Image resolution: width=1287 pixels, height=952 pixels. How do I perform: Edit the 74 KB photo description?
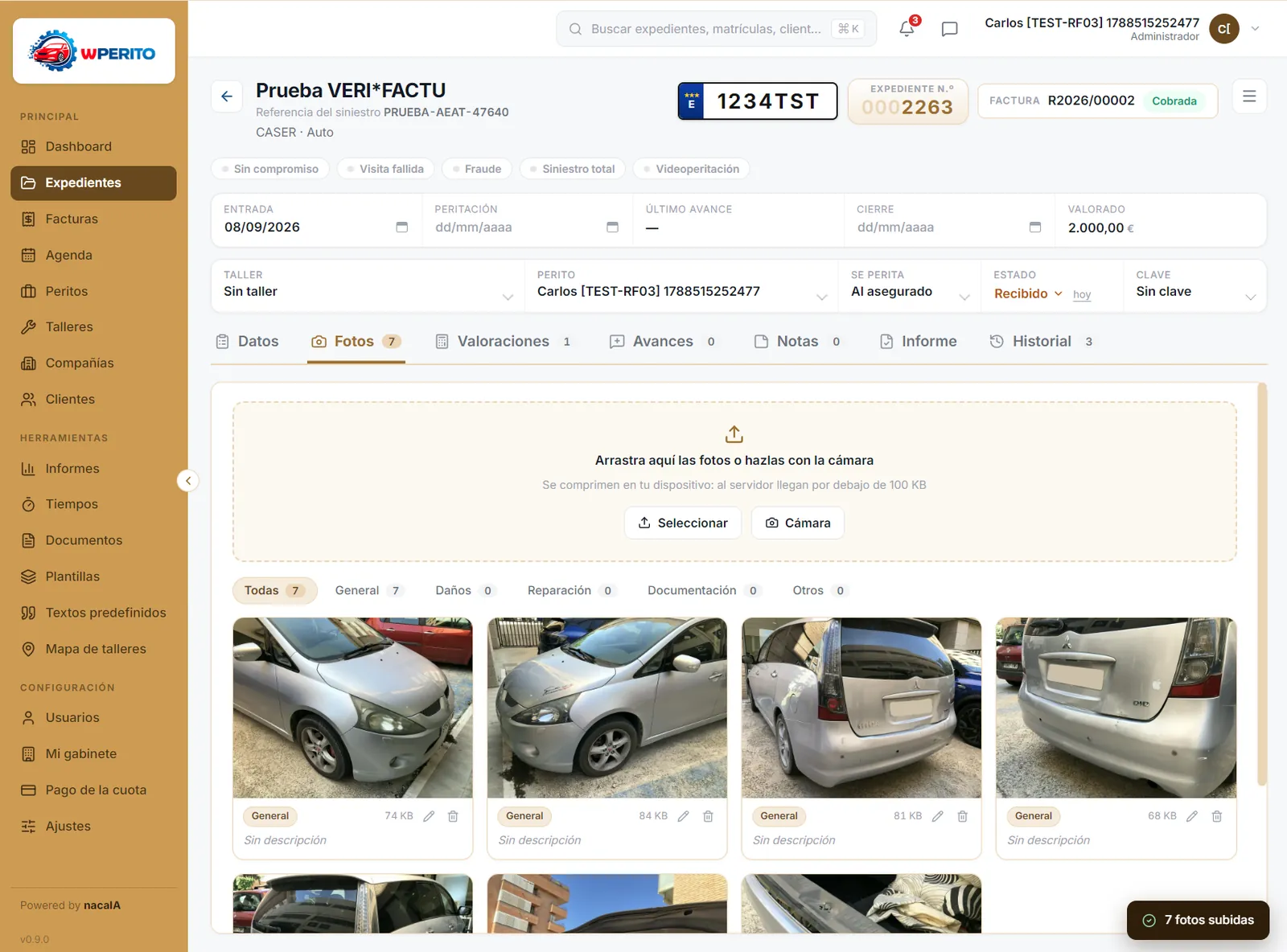(x=430, y=816)
